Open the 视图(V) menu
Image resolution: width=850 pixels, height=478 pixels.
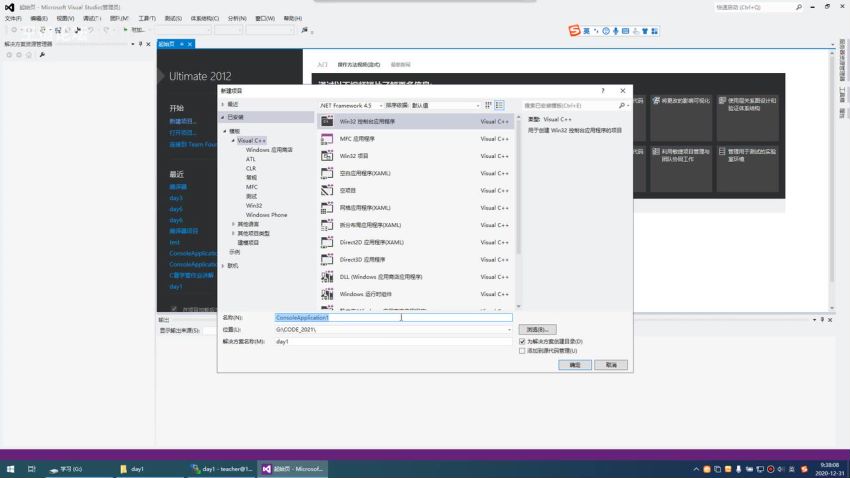[x=65, y=18]
